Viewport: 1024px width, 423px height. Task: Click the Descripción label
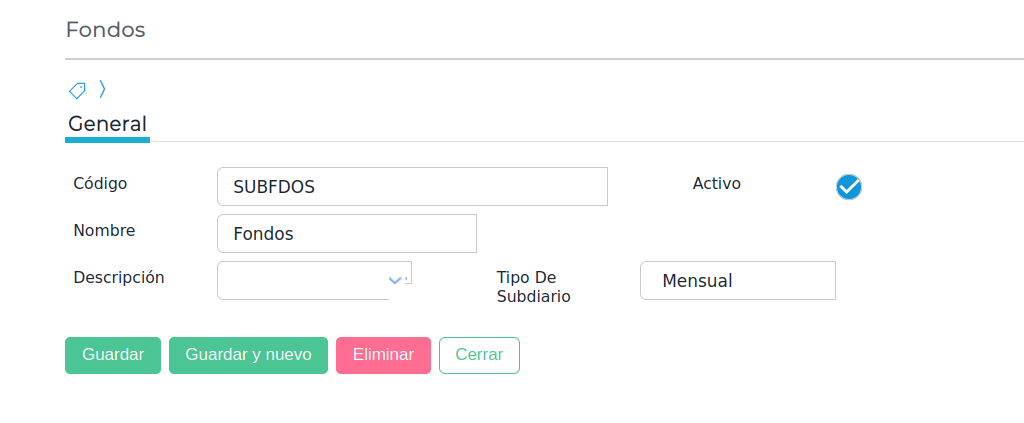(118, 278)
